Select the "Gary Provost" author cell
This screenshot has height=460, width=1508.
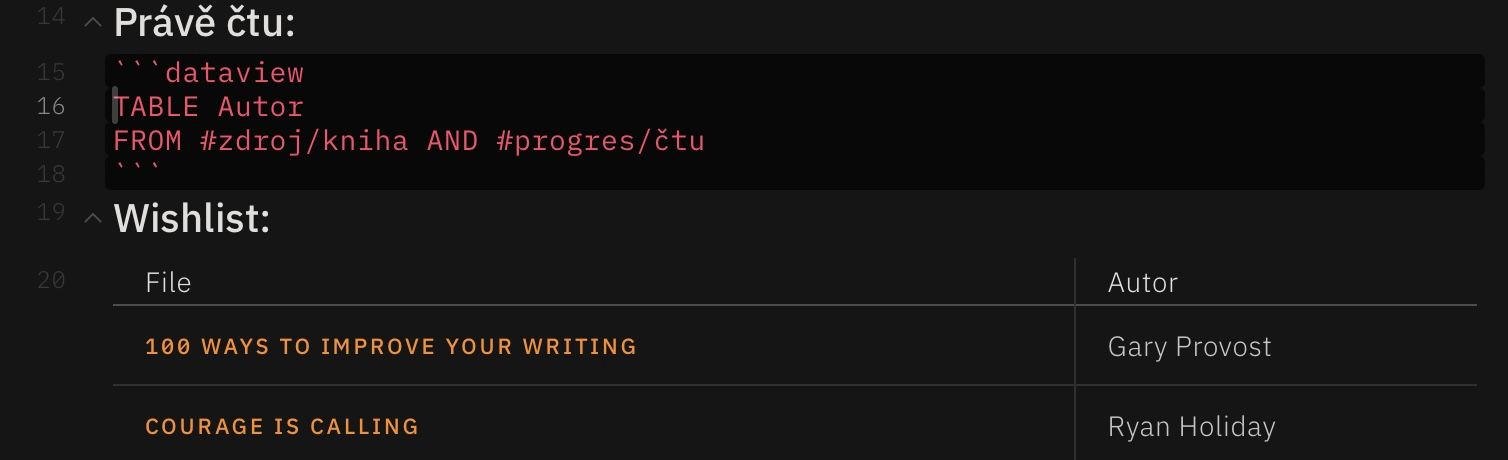[x=1190, y=347]
